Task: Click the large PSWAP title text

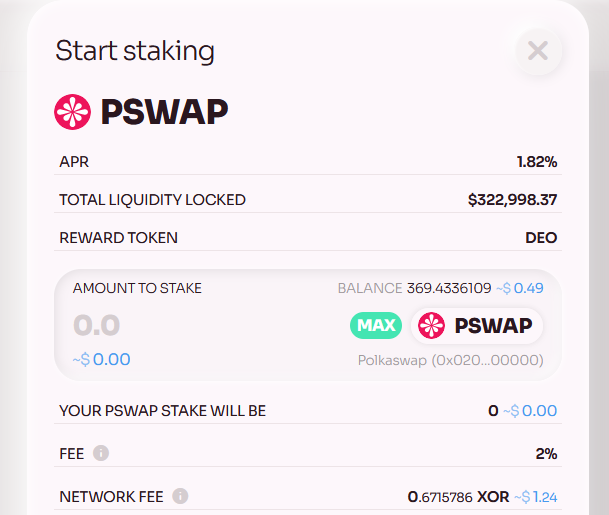Action: (x=165, y=112)
